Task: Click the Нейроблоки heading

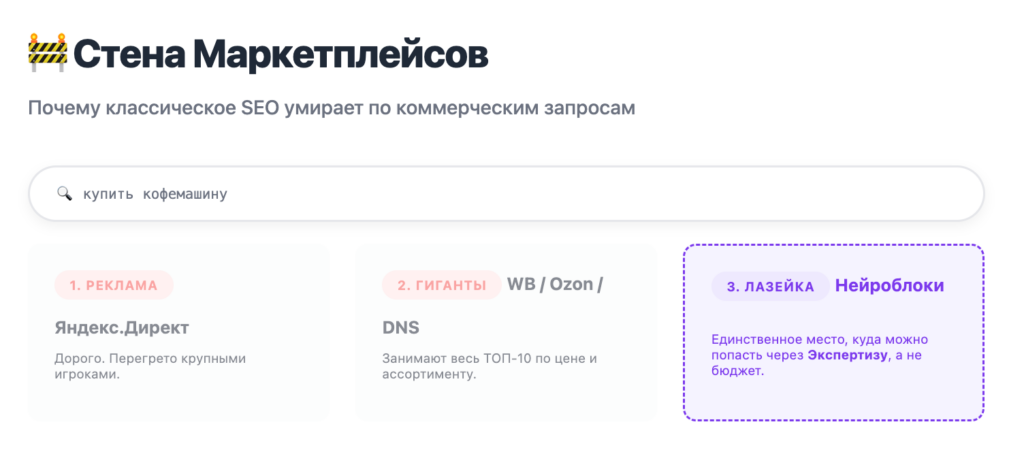Action: coord(889,285)
